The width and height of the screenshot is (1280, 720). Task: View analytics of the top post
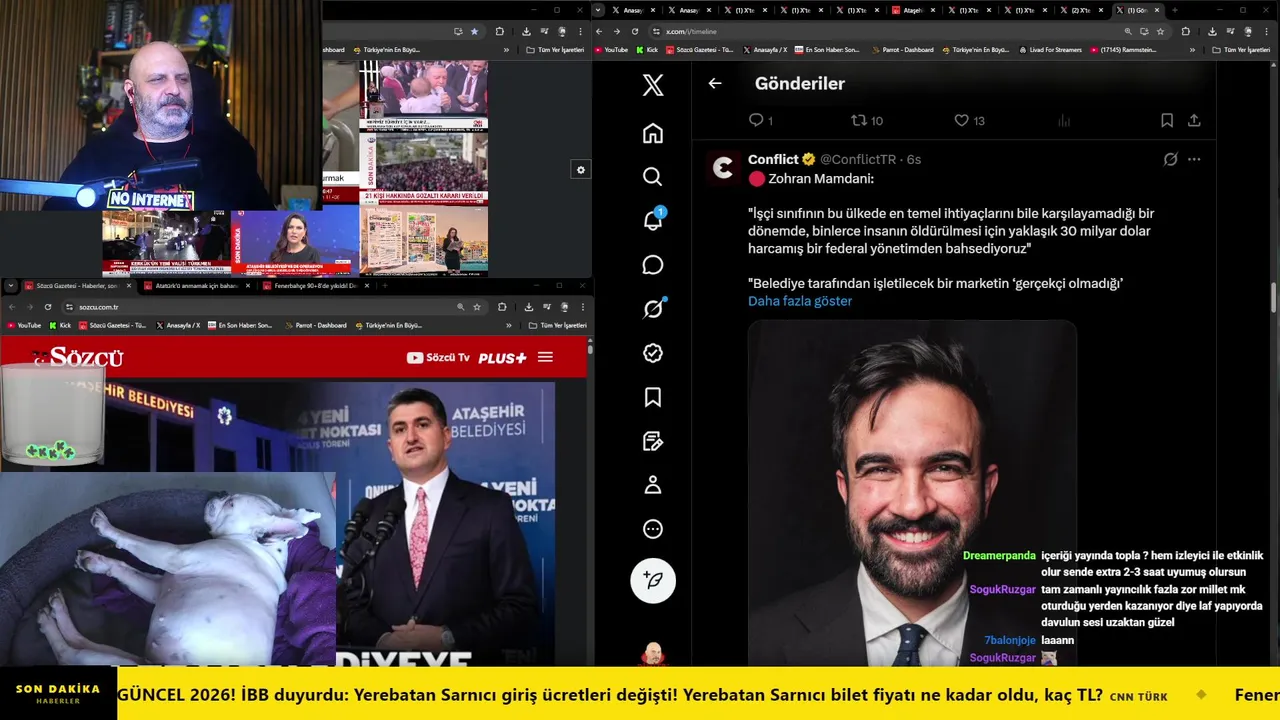1064,120
